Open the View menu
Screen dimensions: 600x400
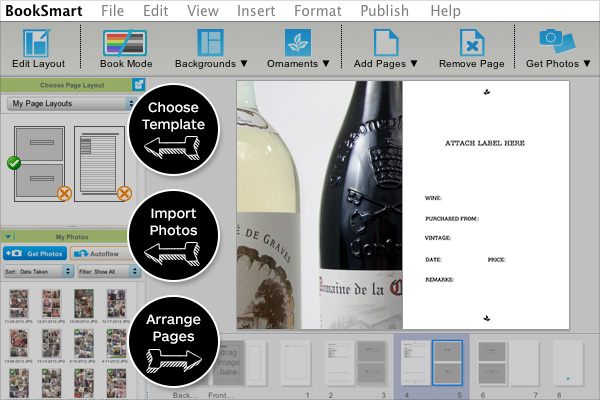pyautogui.click(x=203, y=11)
